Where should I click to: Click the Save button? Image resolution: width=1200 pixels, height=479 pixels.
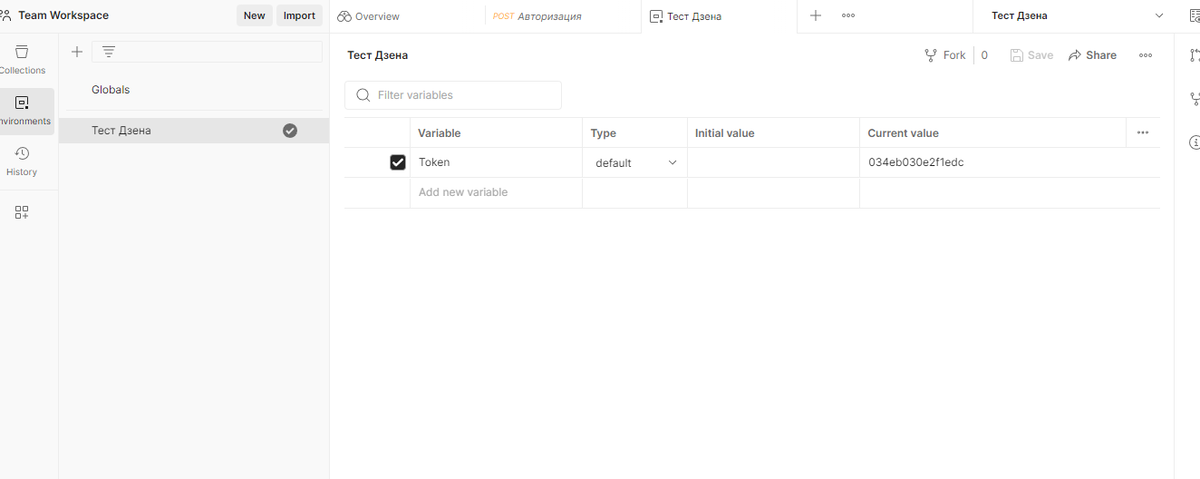pos(1031,55)
